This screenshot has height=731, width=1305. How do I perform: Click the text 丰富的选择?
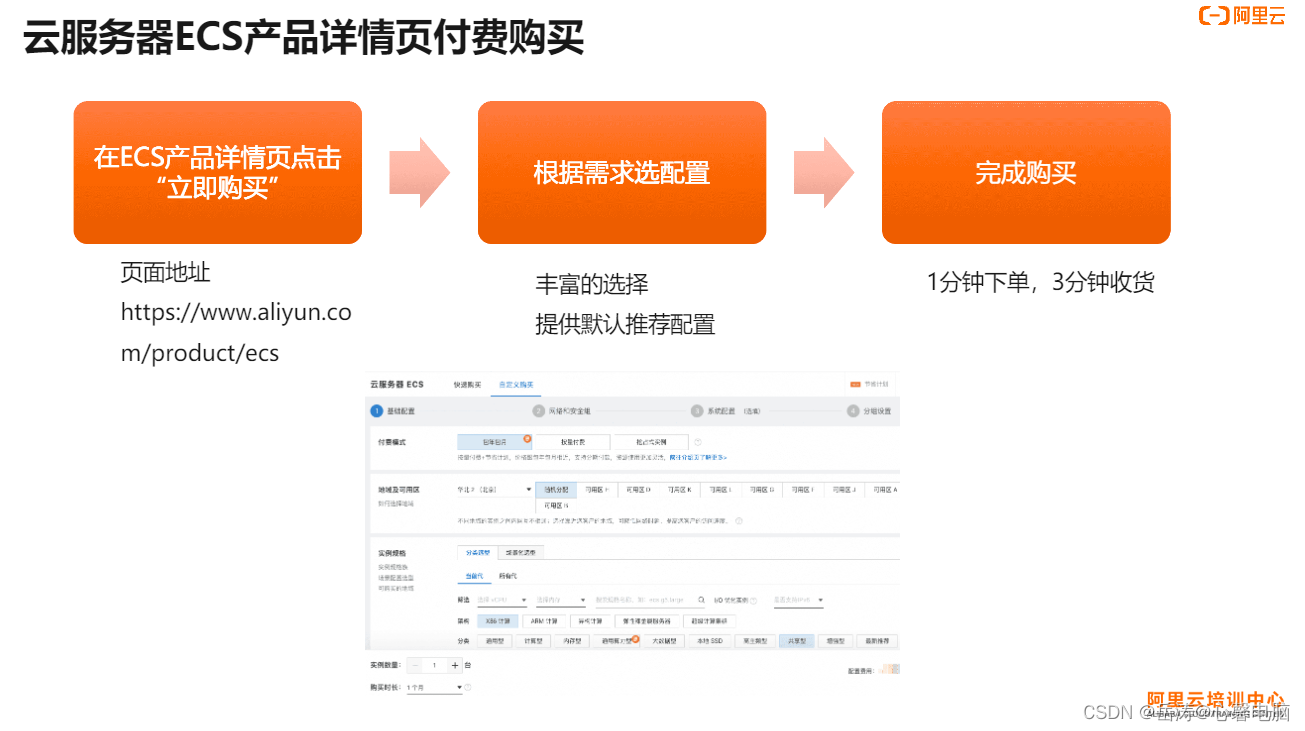coord(592,284)
